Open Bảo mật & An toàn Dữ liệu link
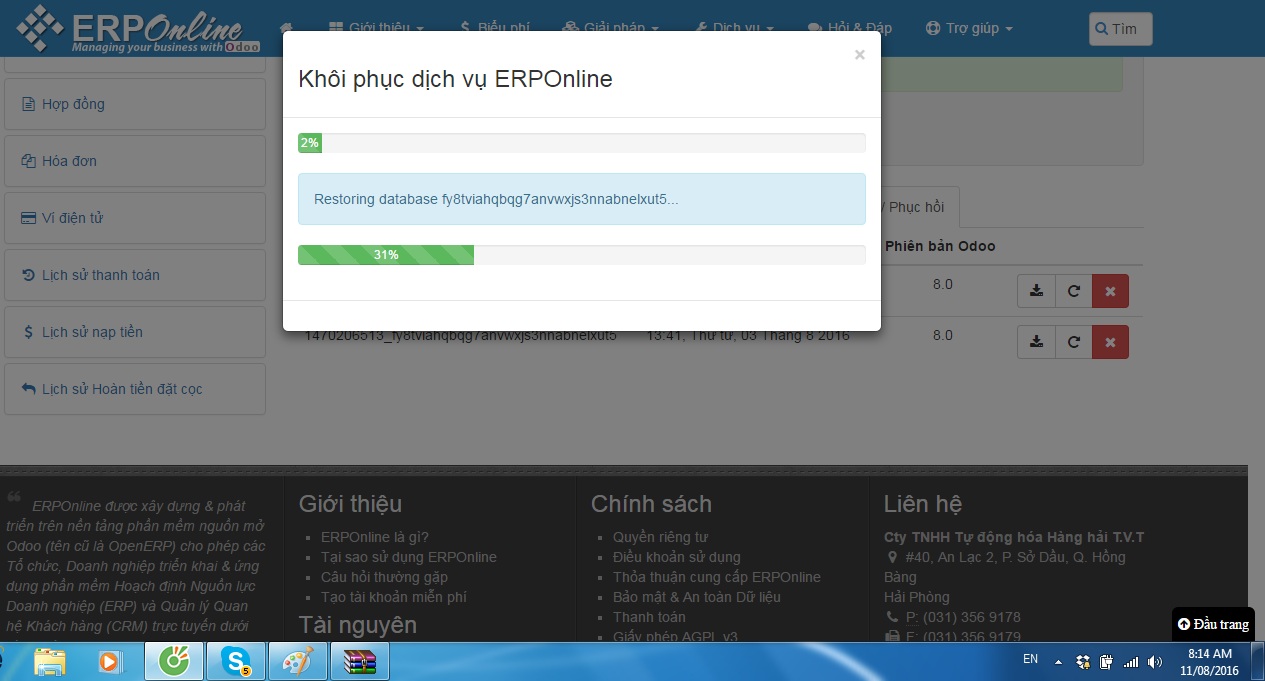 (x=697, y=597)
